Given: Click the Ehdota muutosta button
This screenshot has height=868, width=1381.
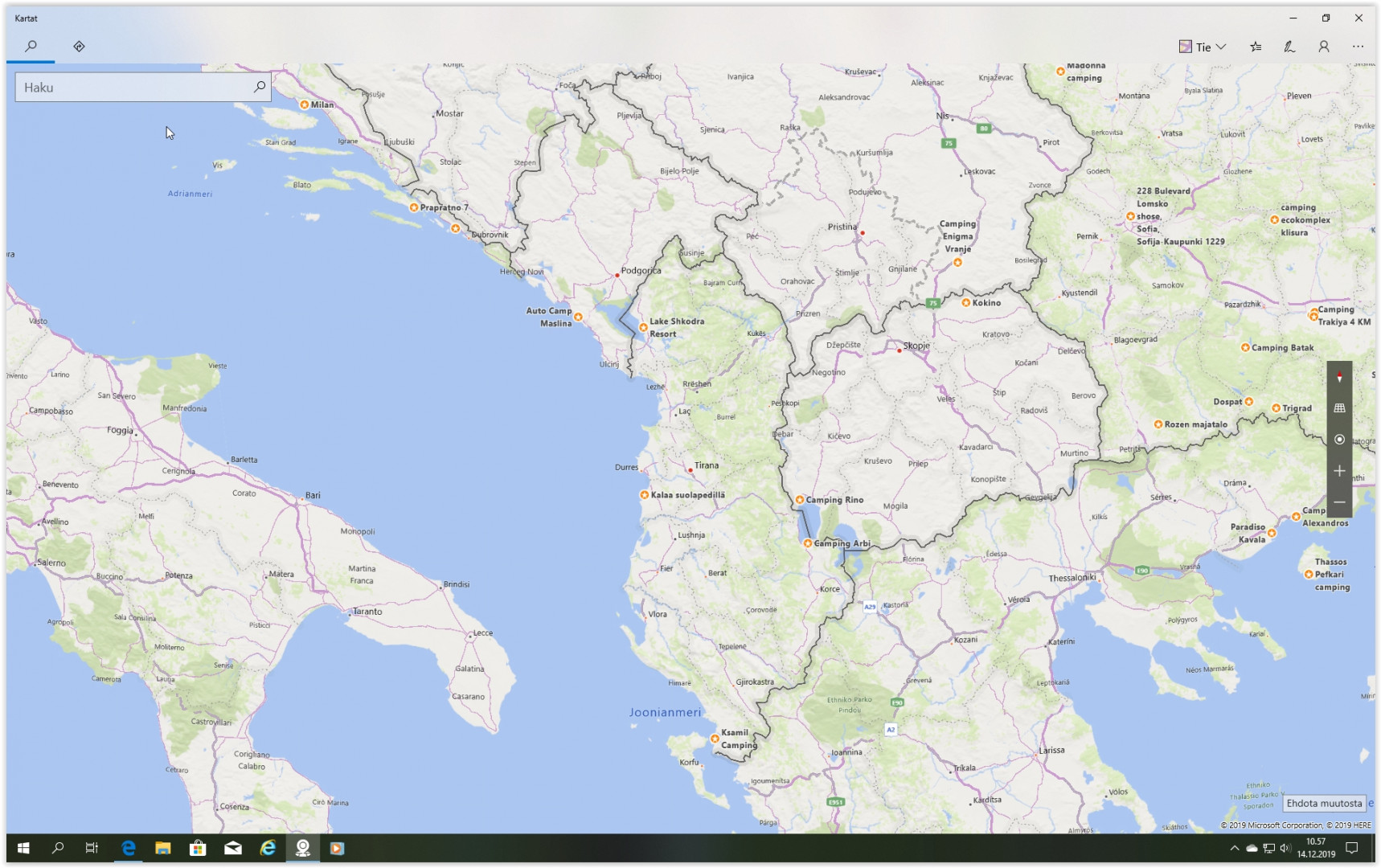Looking at the screenshot, I should click(x=1324, y=803).
